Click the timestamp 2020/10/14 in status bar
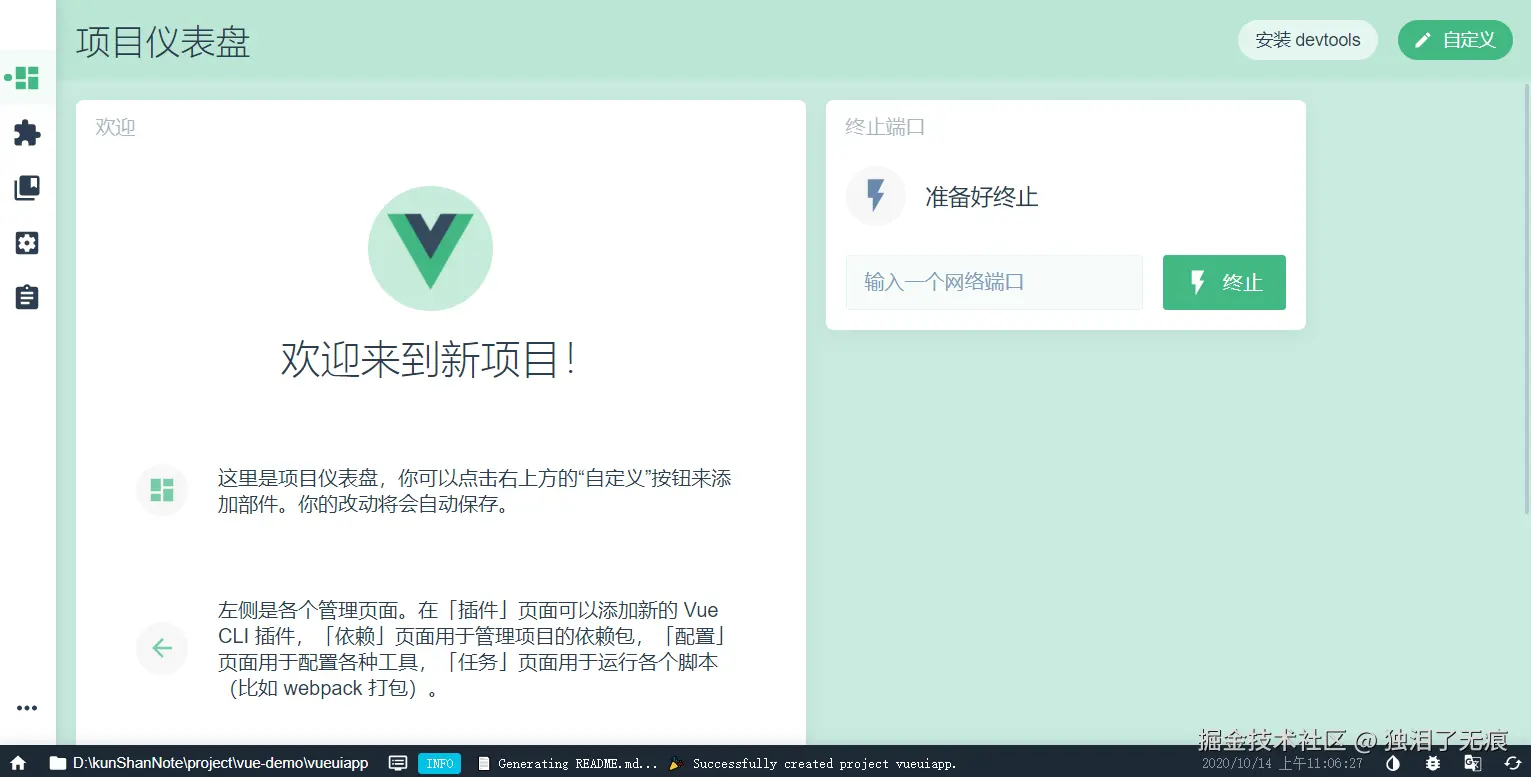 (1282, 763)
